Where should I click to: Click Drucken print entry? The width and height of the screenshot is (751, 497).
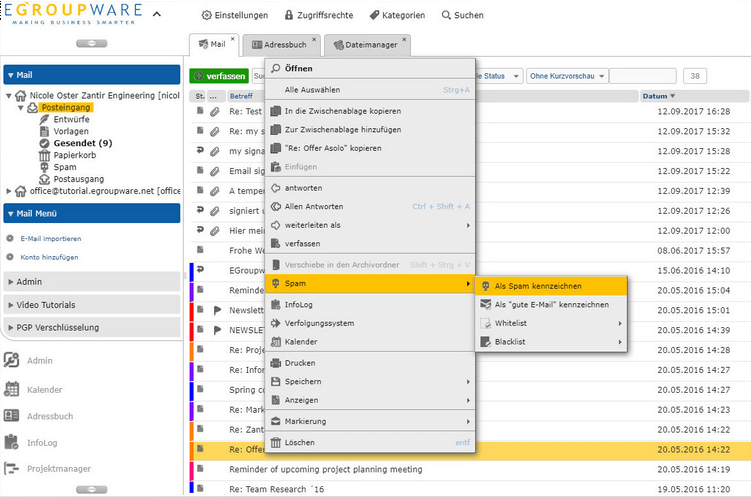tap(370, 363)
